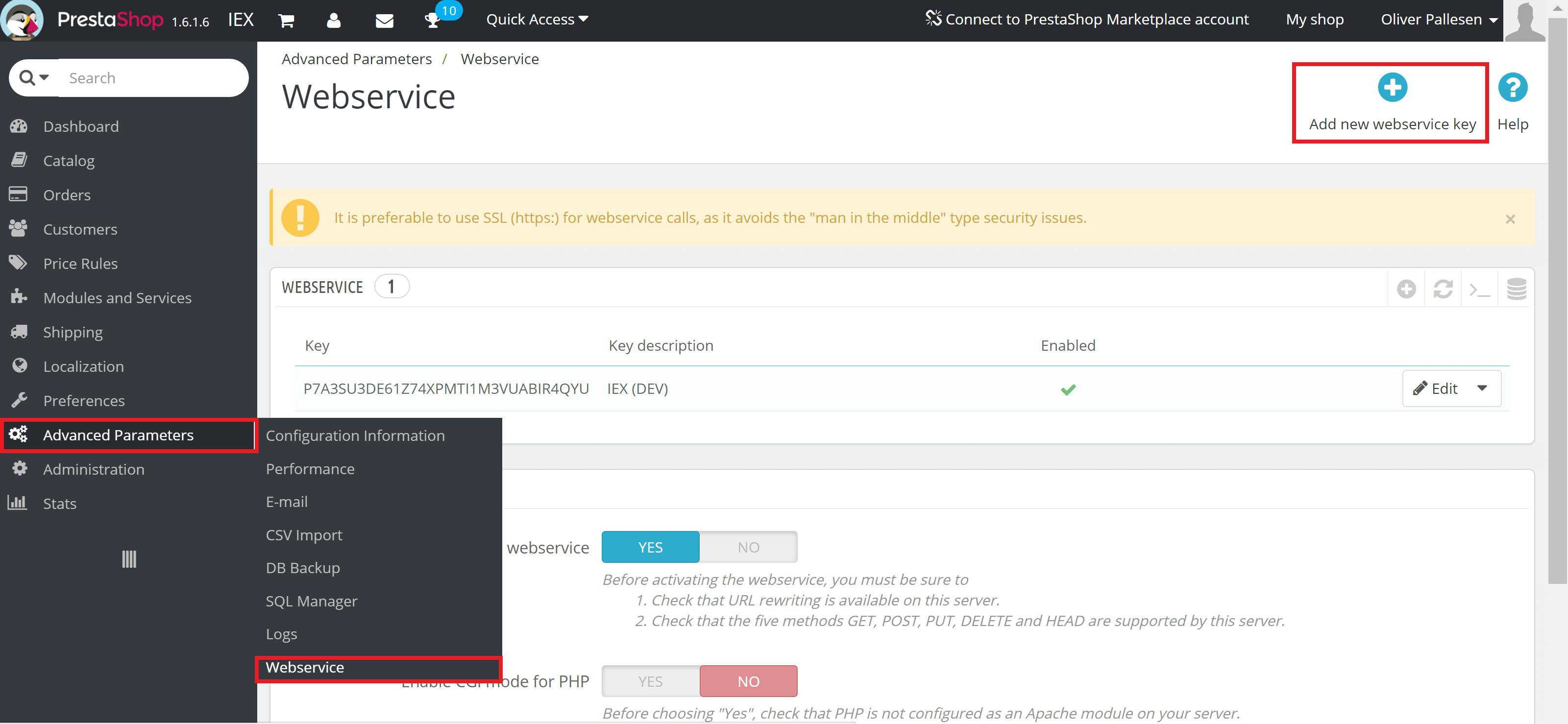Image resolution: width=1568 pixels, height=724 pixels.
Task: Click the Orders credit card icon
Action: (18, 194)
